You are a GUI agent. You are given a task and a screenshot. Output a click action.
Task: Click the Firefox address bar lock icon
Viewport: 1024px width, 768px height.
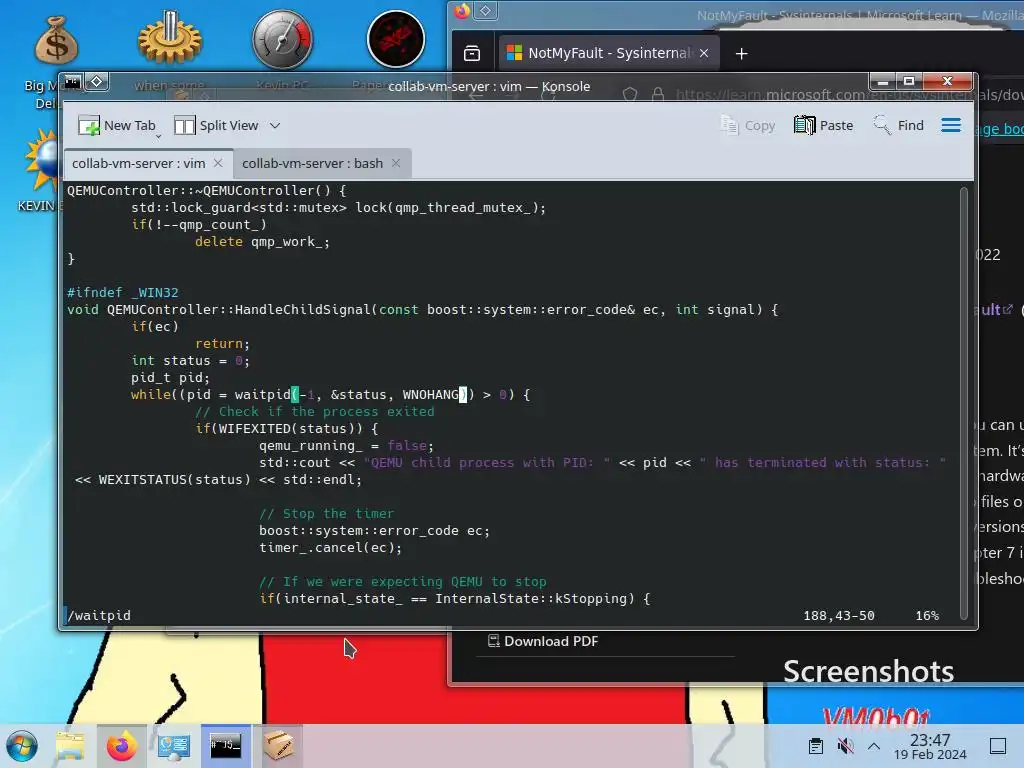coord(658,95)
